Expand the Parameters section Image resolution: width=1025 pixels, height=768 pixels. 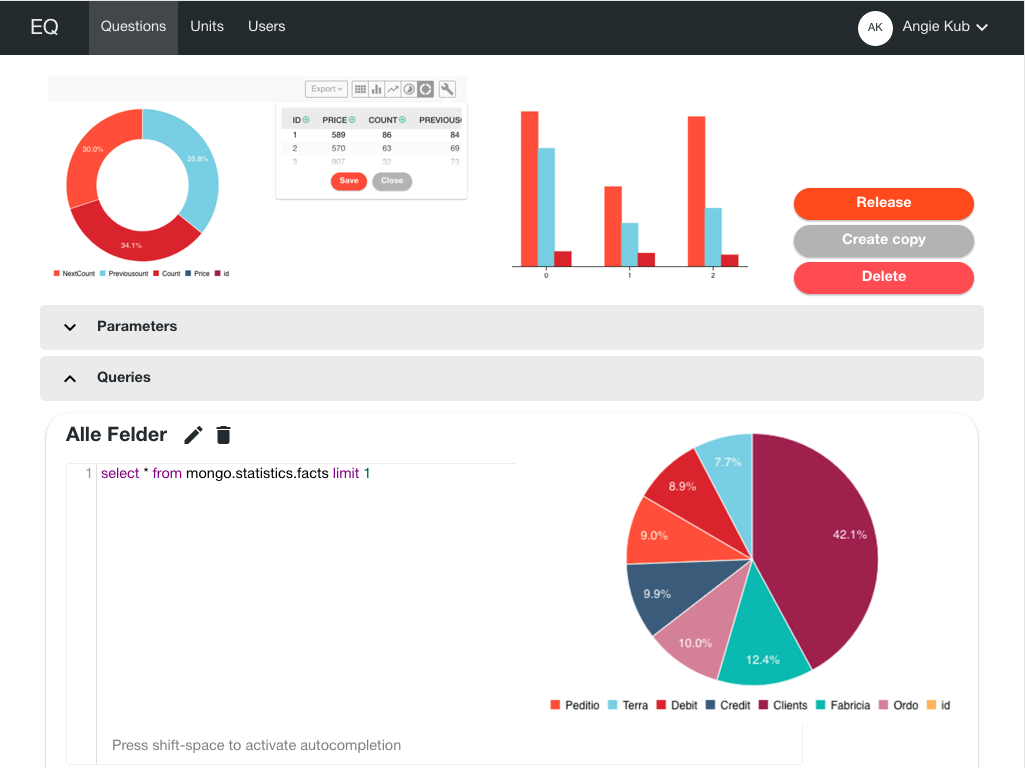pos(70,327)
